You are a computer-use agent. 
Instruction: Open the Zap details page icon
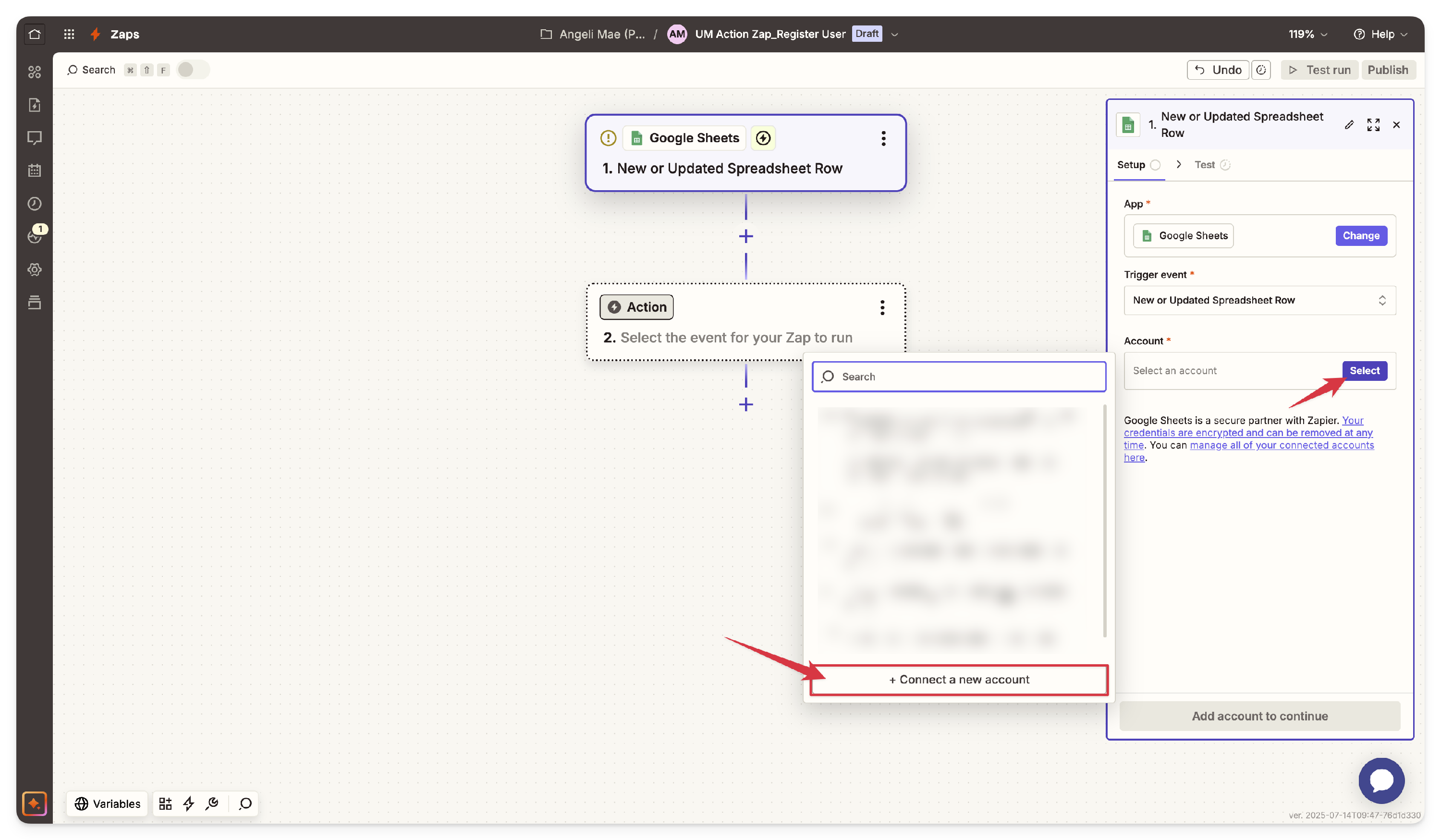34,105
